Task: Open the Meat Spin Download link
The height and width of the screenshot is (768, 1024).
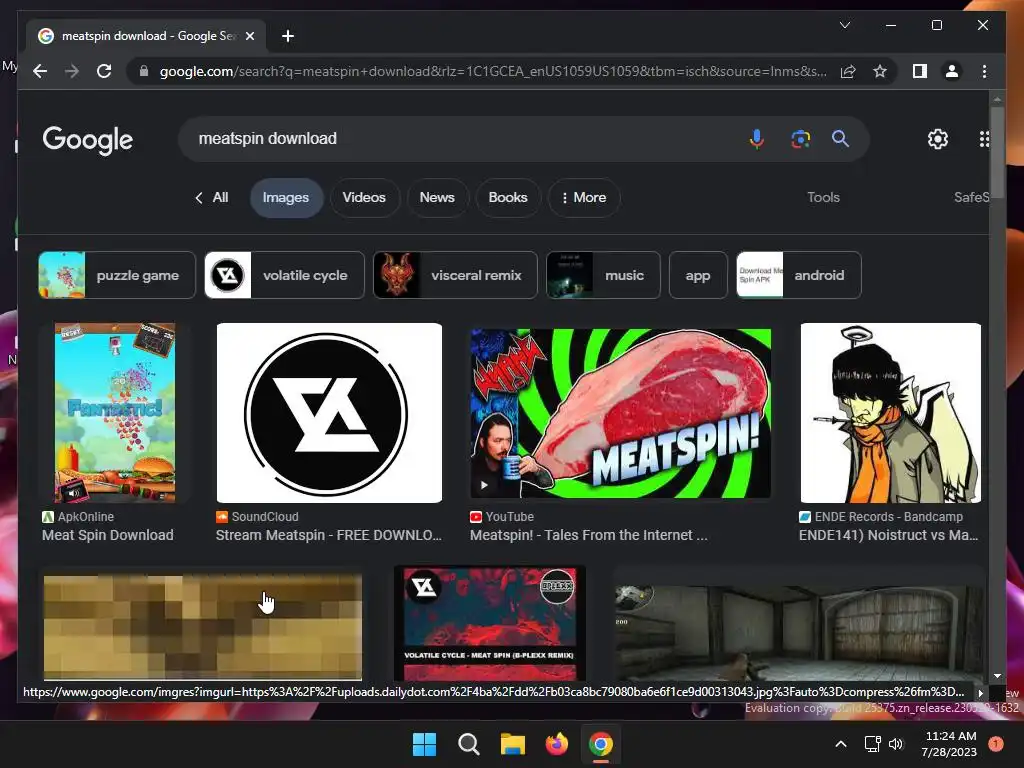Action: pos(108,535)
